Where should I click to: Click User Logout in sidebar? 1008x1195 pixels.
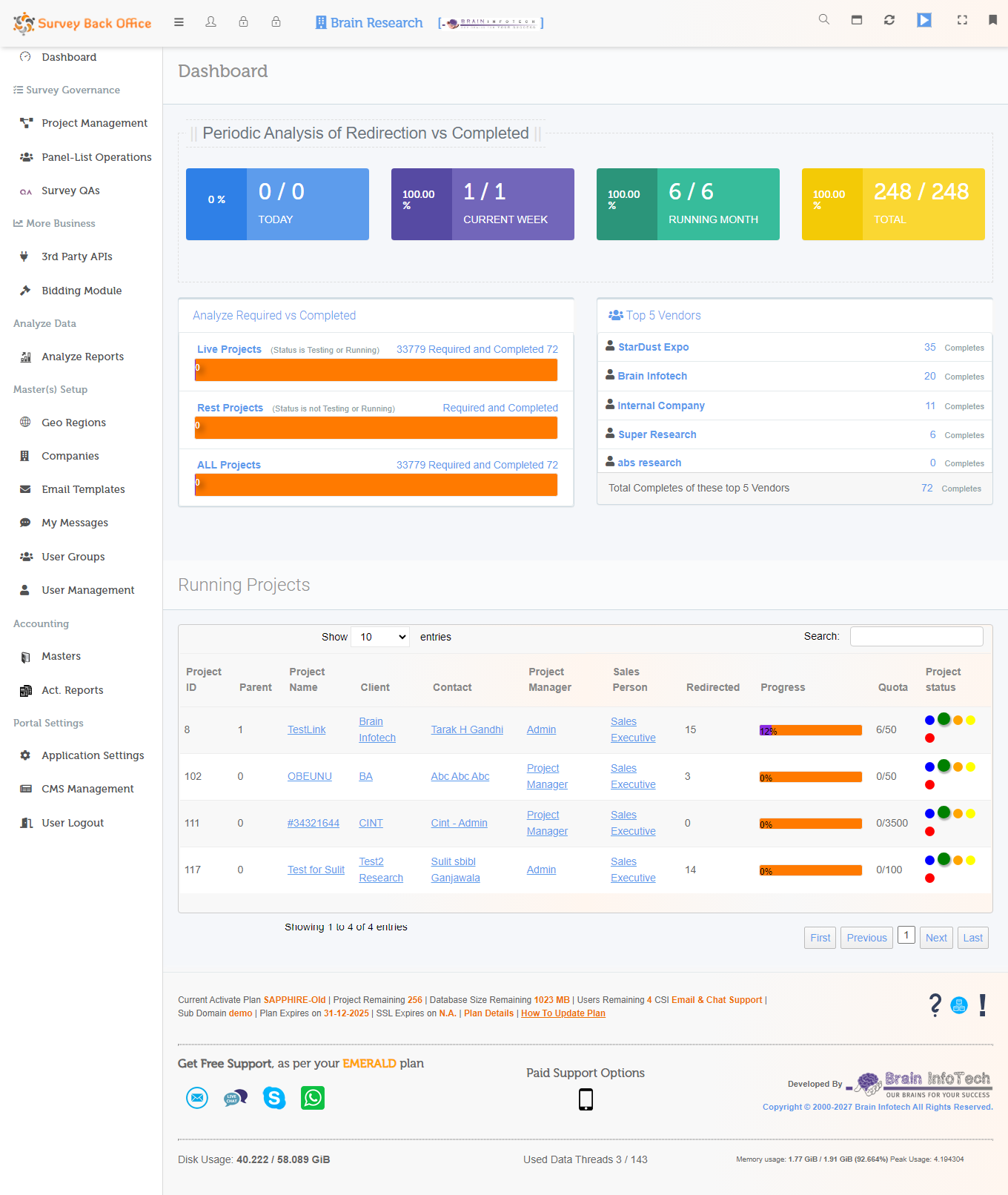(x=73, y=823)
